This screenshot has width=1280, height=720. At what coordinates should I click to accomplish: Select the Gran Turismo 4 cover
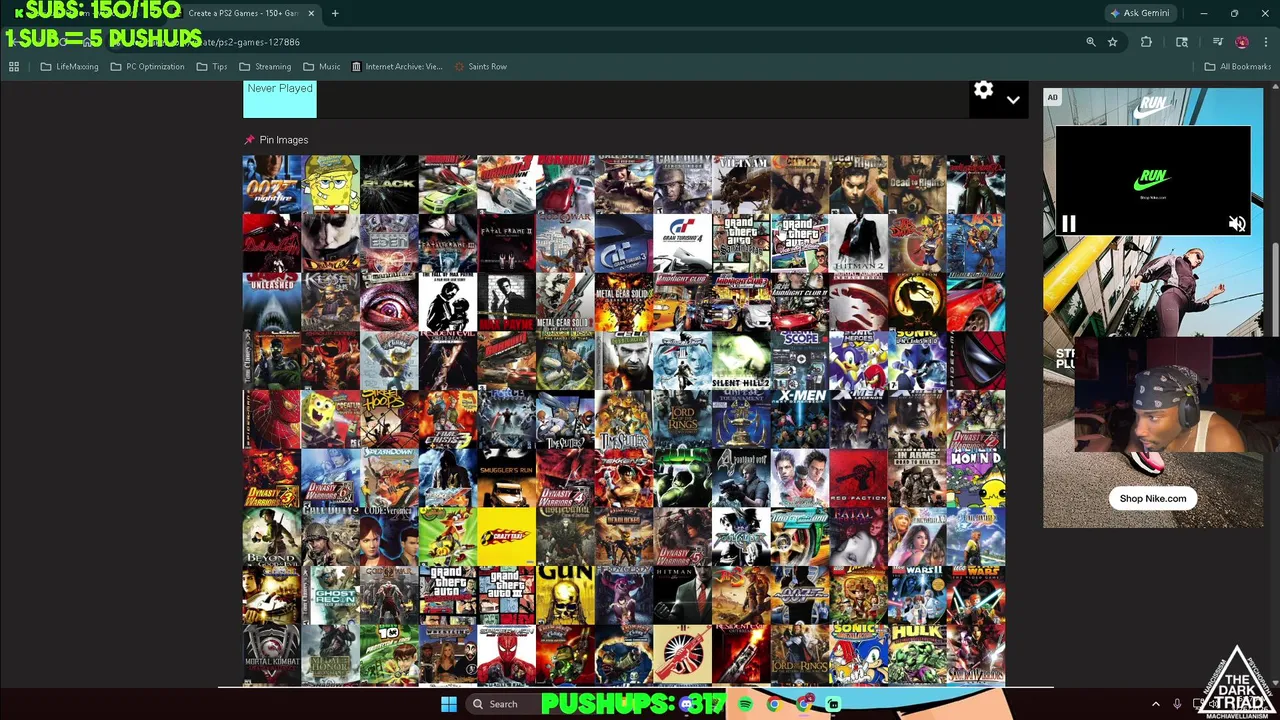(x=683, y=243)
